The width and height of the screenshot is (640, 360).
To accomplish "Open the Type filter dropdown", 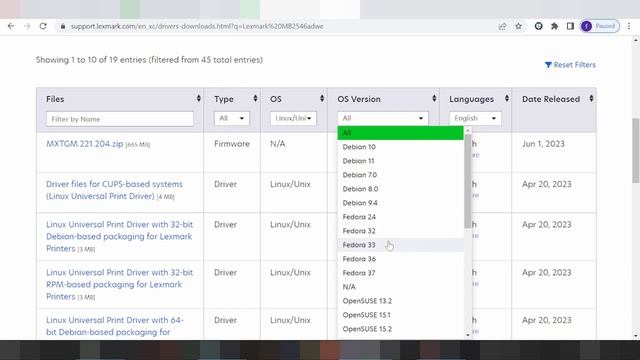I will 231,118.
